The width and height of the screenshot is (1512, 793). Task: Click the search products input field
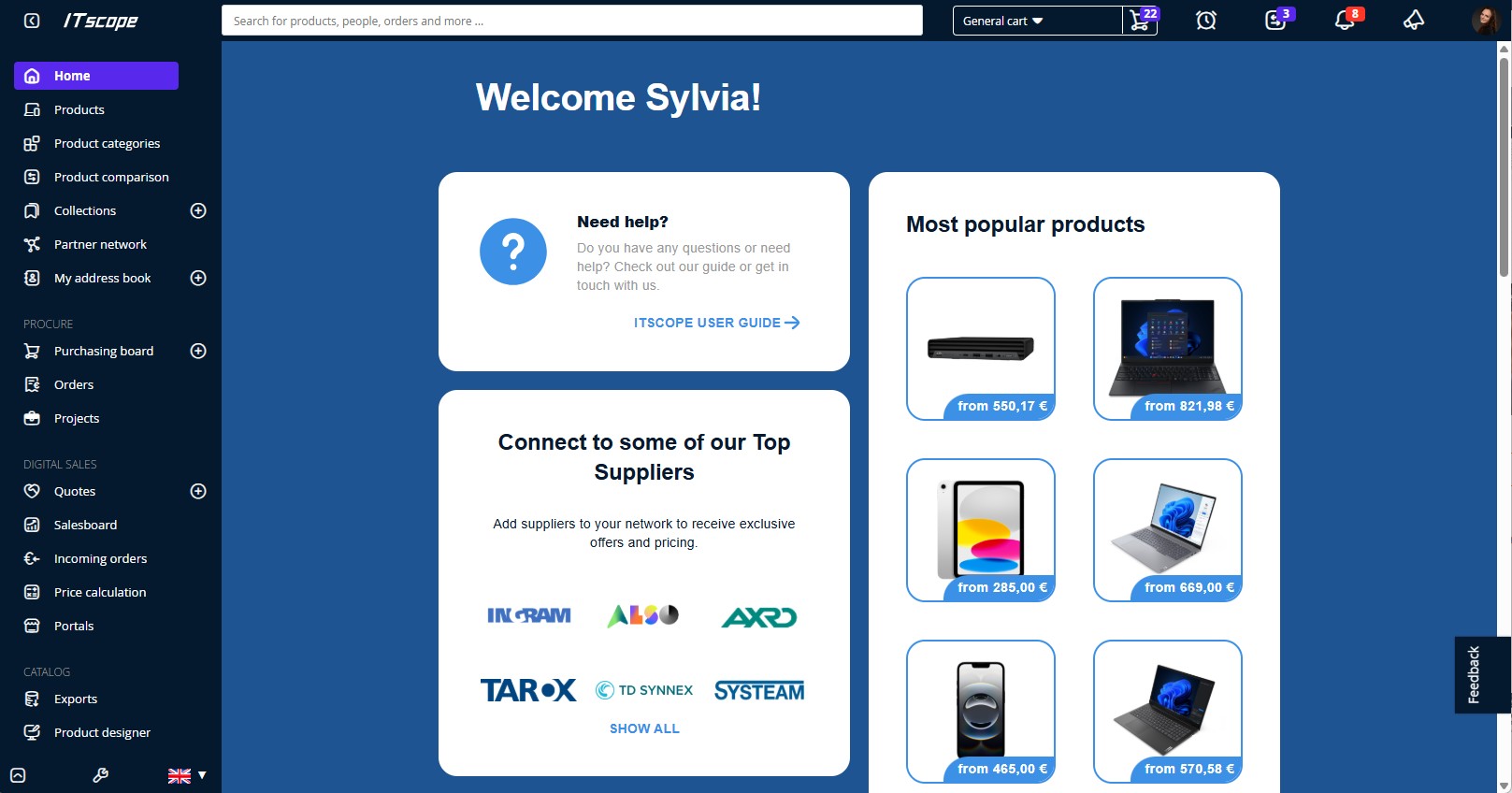click(x=571, y=21)
